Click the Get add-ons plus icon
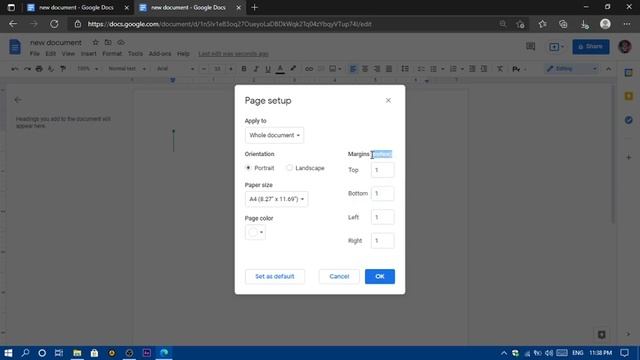The height and width of the screenshot is (360, 640). click(629, 157)
